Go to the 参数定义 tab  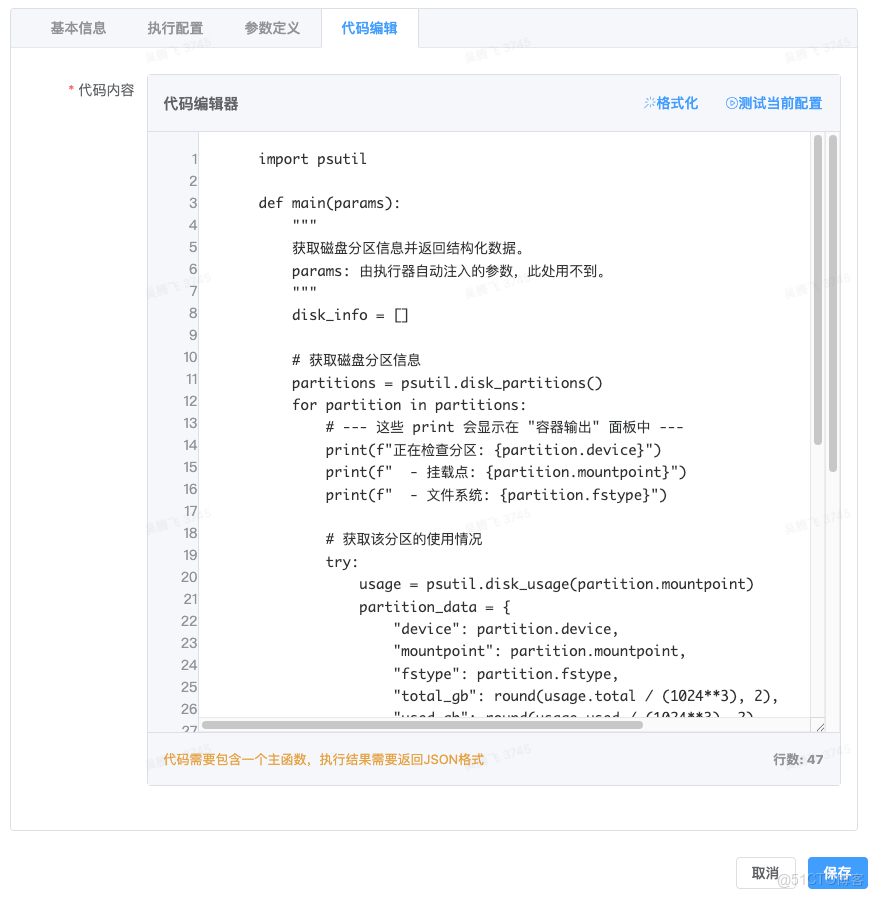click(x=272, y=28)
